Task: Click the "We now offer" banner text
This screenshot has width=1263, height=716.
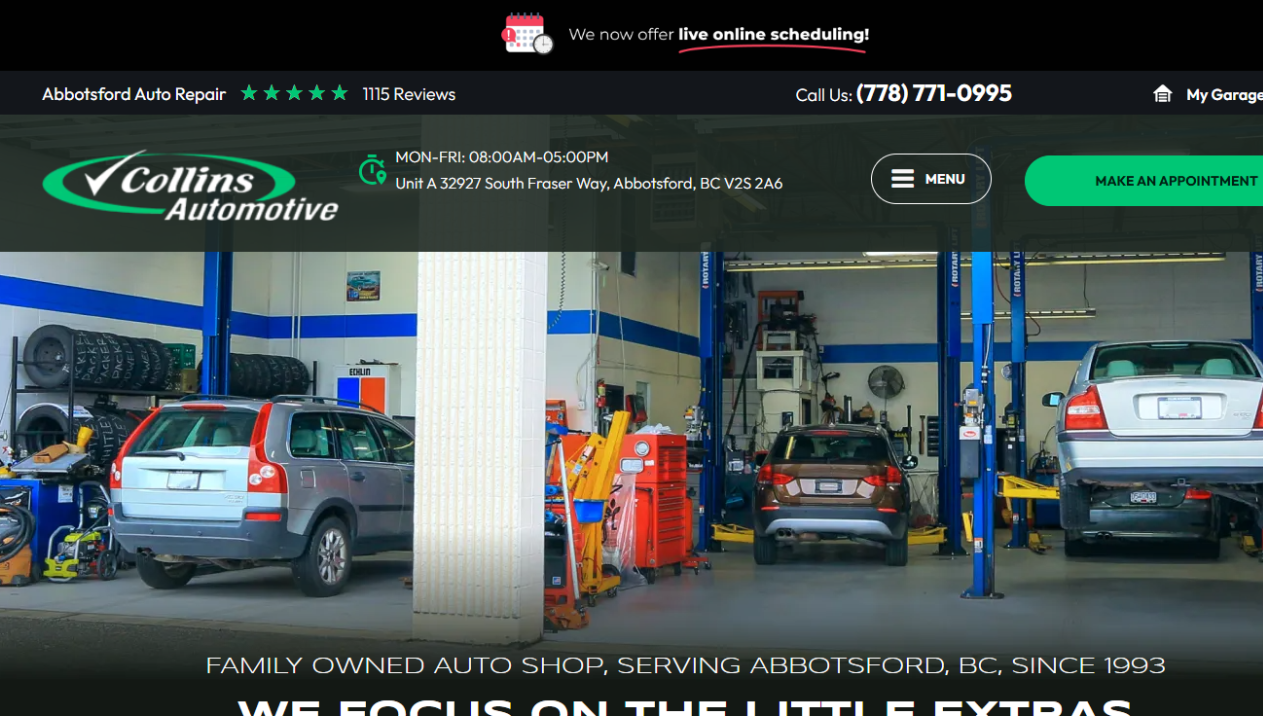Action: (x=621, y=35)
